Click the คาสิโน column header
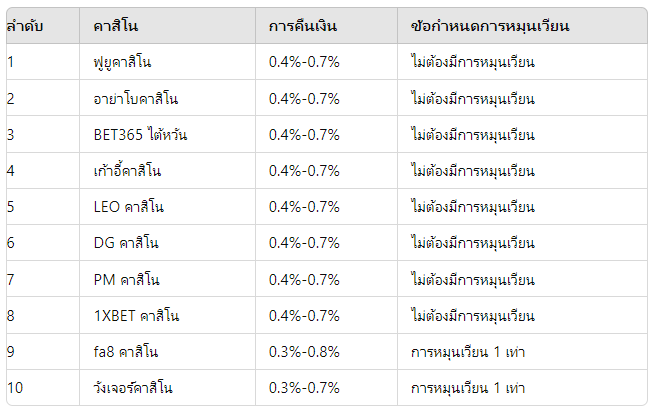Image resolution: width=653 pixels, height=411 pixels. [x=167, y=25]
